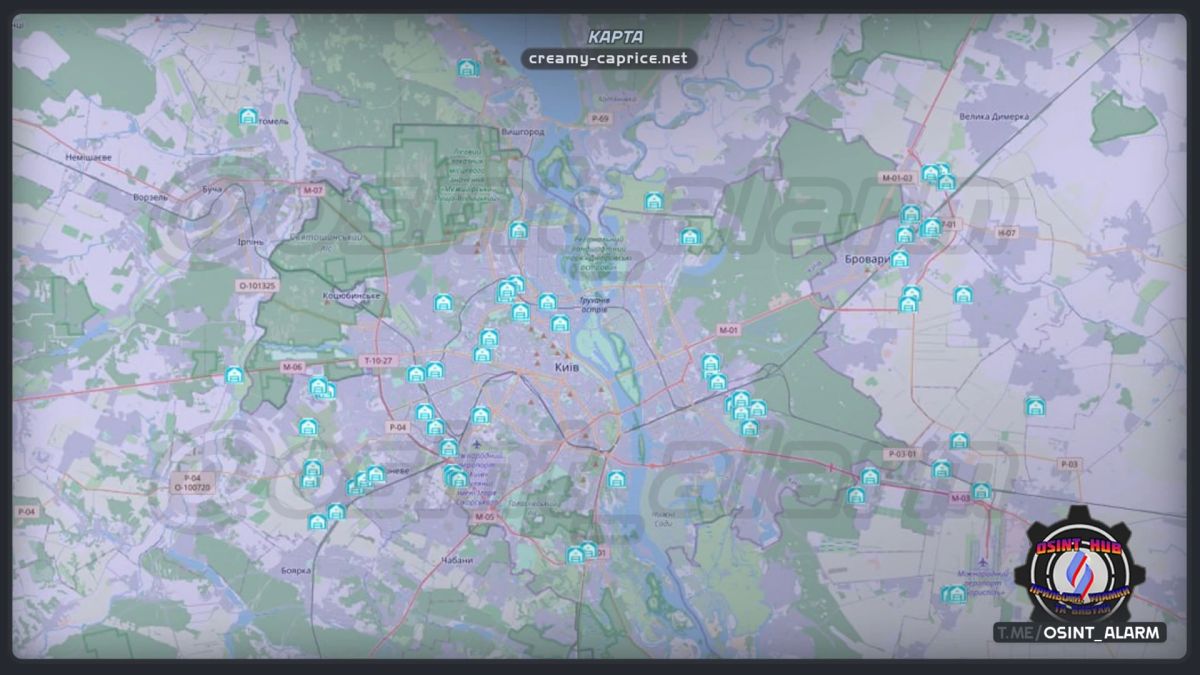Viewport: 1200px width, 675px height.
Task: Click the Київ city label
Action: tap(567, 369)
